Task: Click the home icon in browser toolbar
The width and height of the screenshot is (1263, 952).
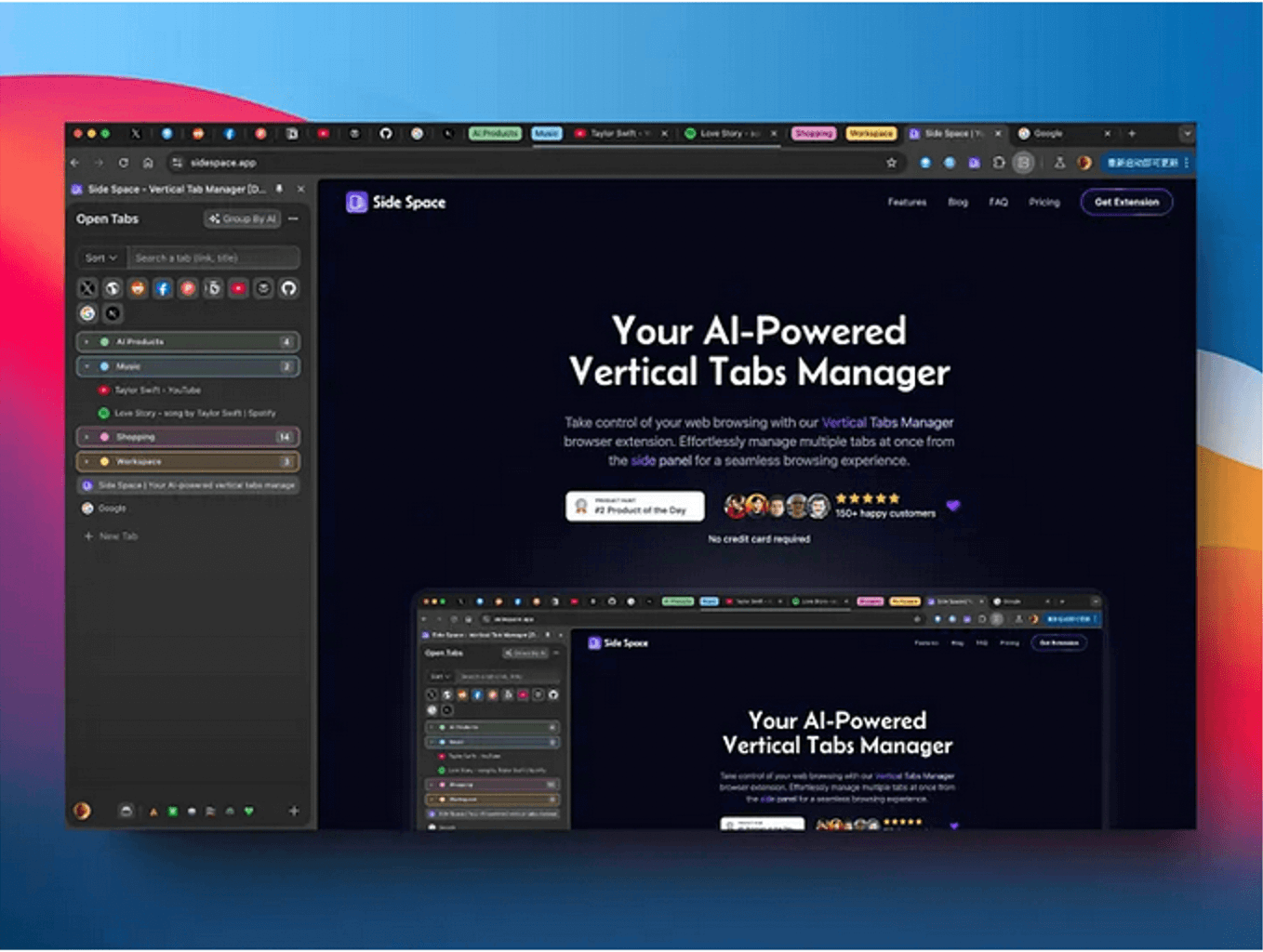Action: pyautogui.click(x=148, y=163)
